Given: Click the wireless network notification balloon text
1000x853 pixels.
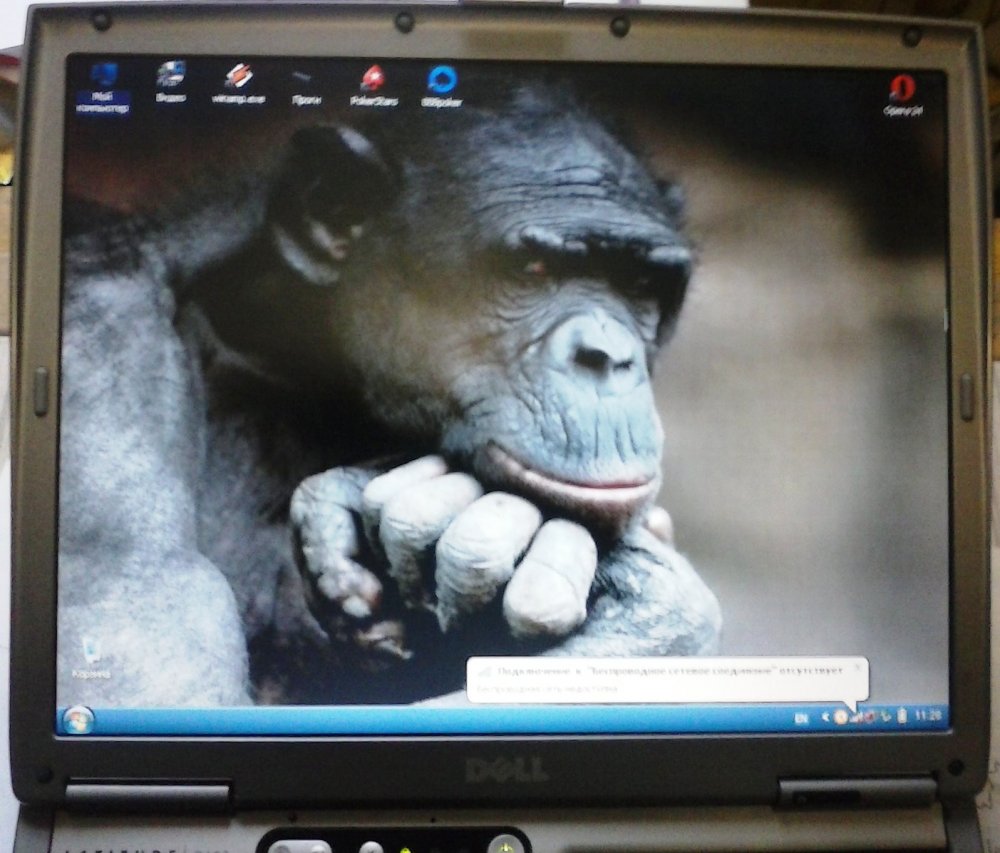Looking at the screenshot, I should point(660,672).
